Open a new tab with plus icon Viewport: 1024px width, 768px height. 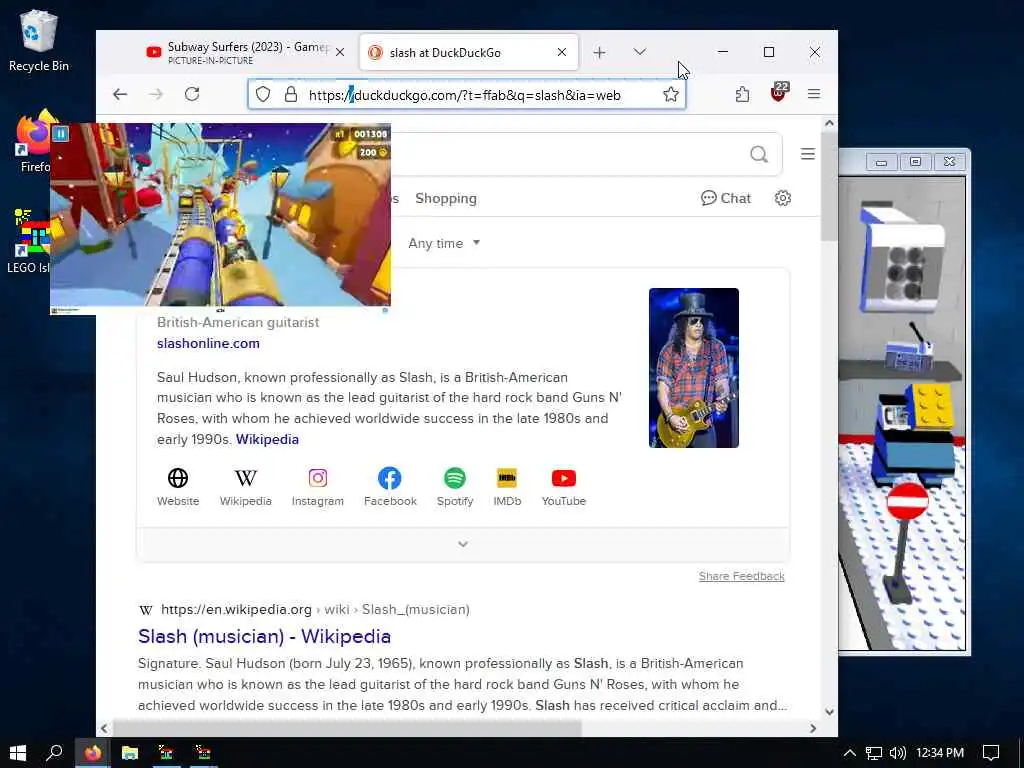(600, 52)
